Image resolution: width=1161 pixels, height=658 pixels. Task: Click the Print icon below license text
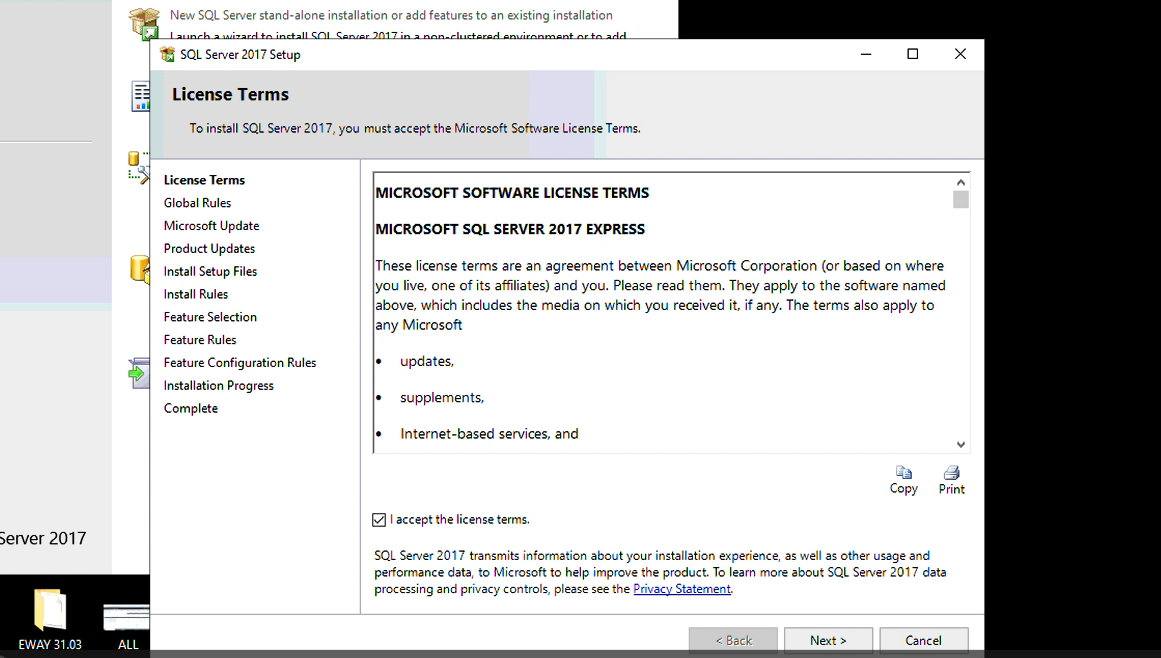(x=951, y=472)
